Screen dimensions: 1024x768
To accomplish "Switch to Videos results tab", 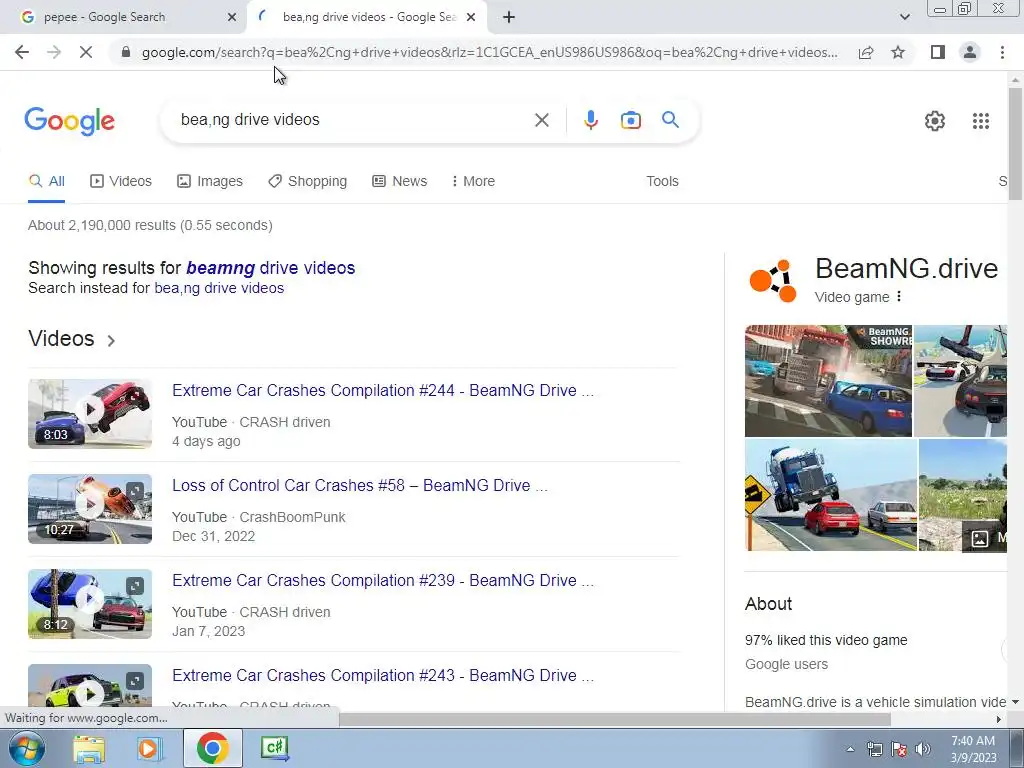I will tap(121, 182).
